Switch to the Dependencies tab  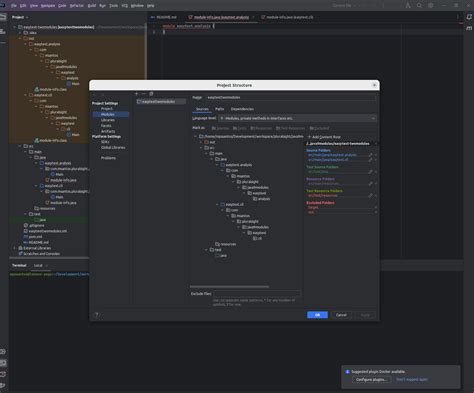pos(242,109)
